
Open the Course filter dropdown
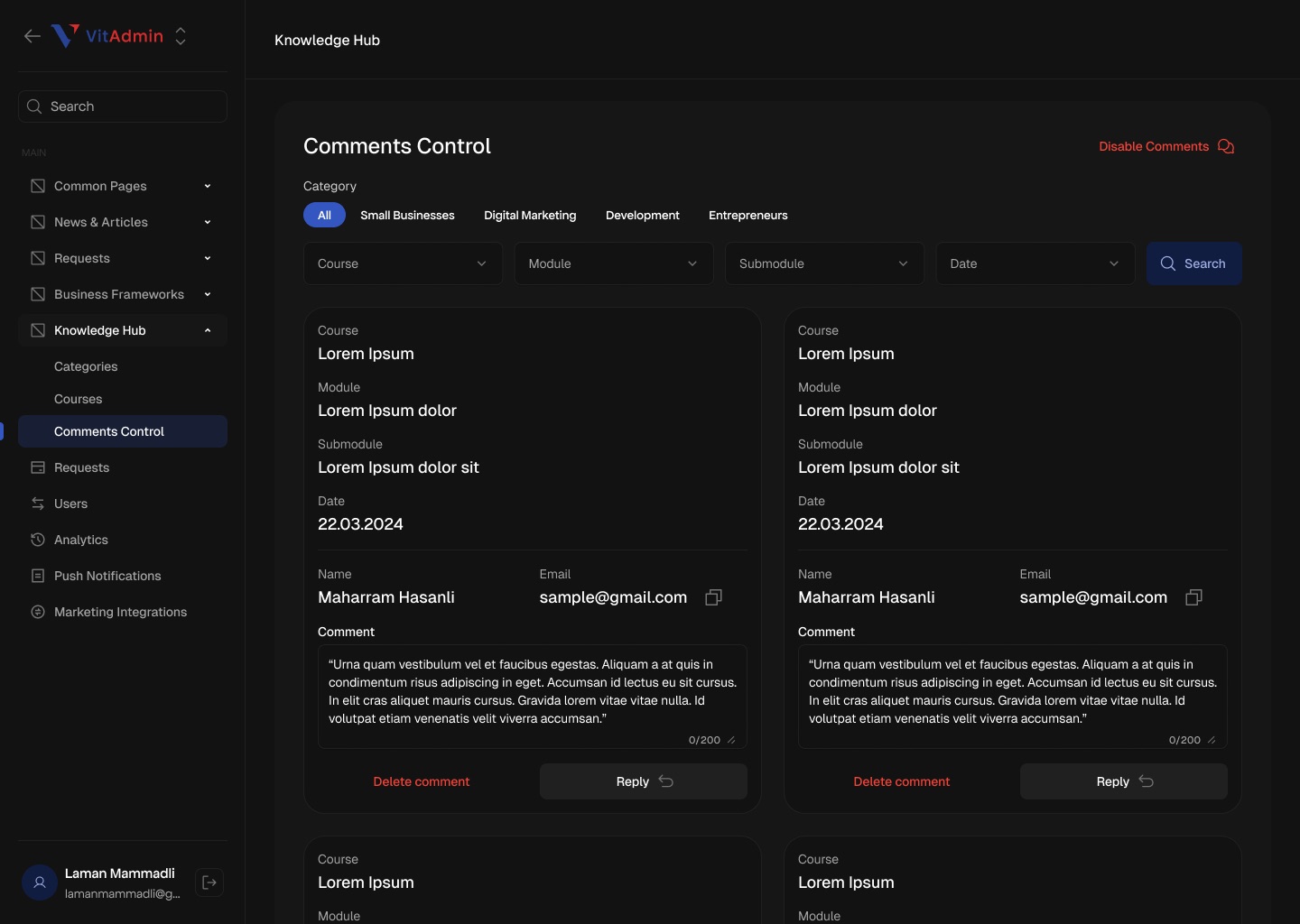(x=403, y=263)
